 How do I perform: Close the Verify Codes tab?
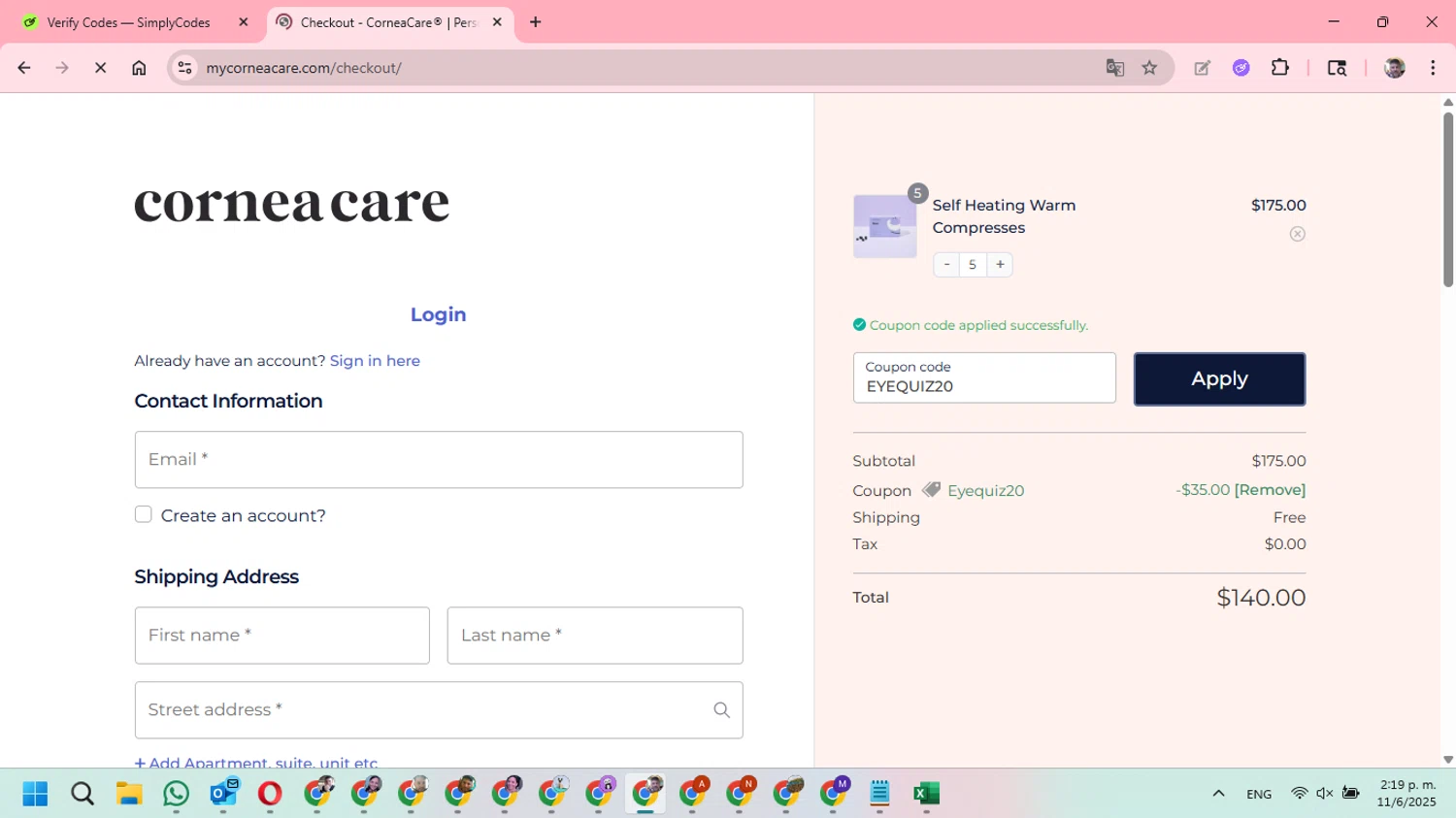244,22
